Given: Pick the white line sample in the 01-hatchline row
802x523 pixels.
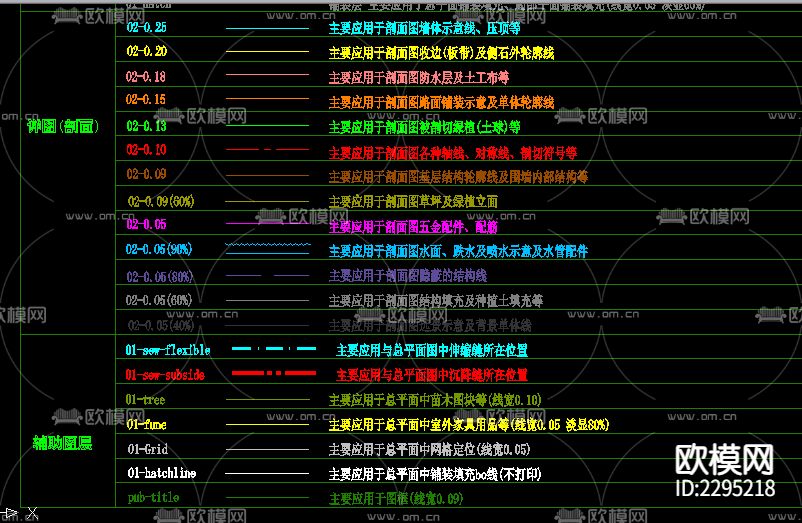Looking at the screenshot, I should click(x=268, y=474).
